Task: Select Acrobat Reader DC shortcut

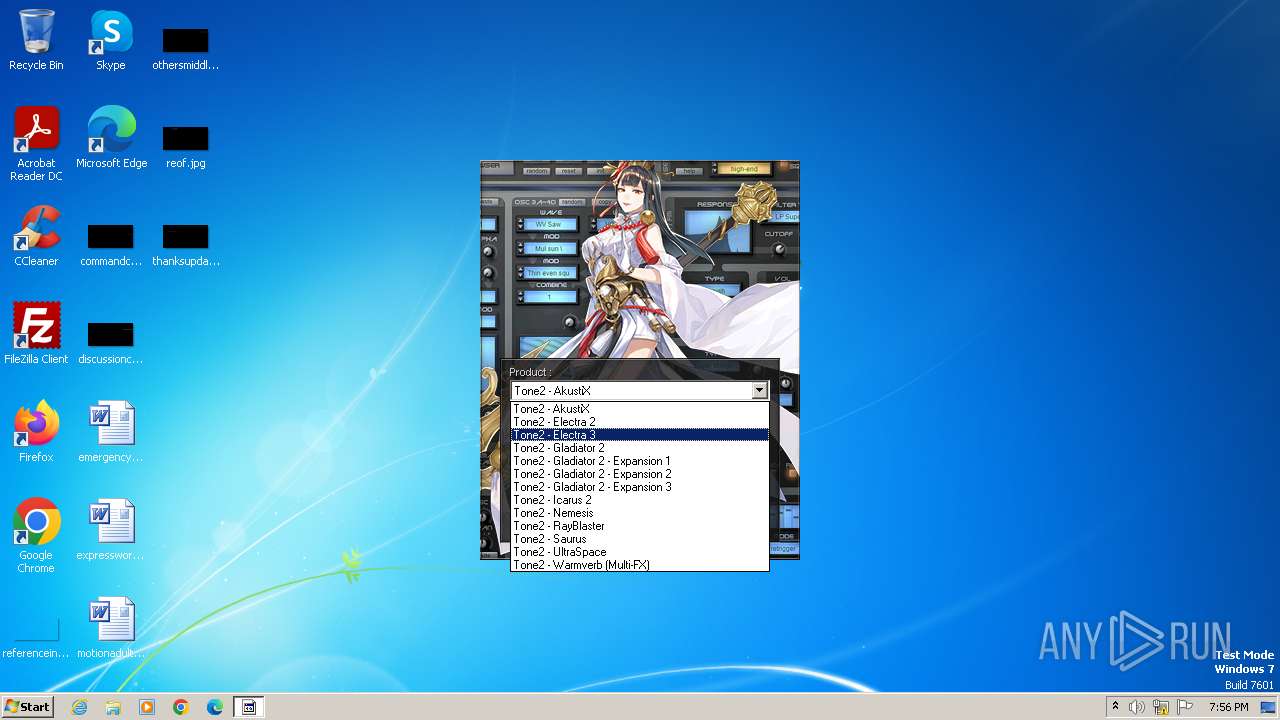Action: (x=36, y=144)
